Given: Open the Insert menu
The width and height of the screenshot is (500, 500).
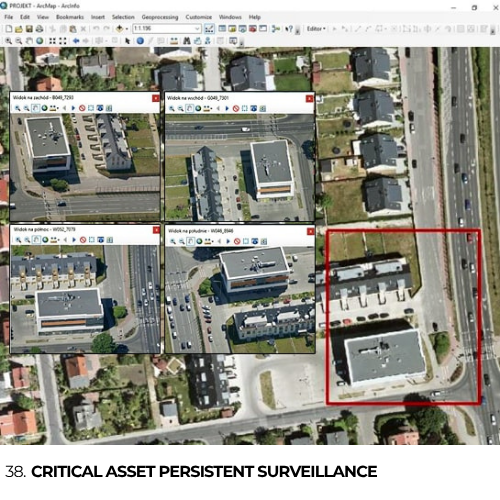Looking at the screenshot, I should pyautogui.click(x=98, y=17).
